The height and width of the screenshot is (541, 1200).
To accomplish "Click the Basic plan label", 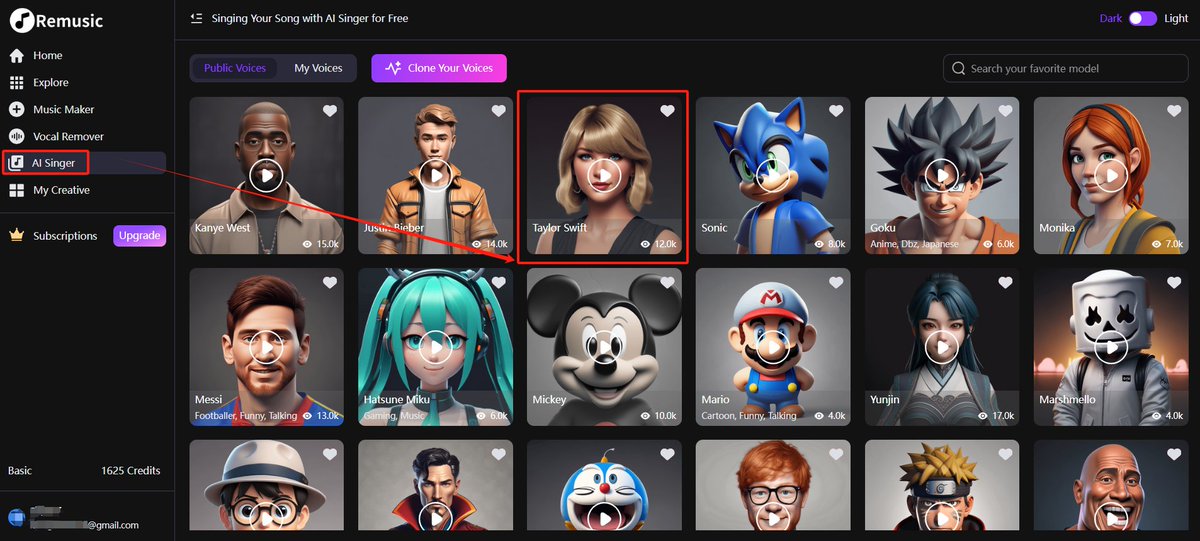I will pyautogui.click(x=20, y=470).
